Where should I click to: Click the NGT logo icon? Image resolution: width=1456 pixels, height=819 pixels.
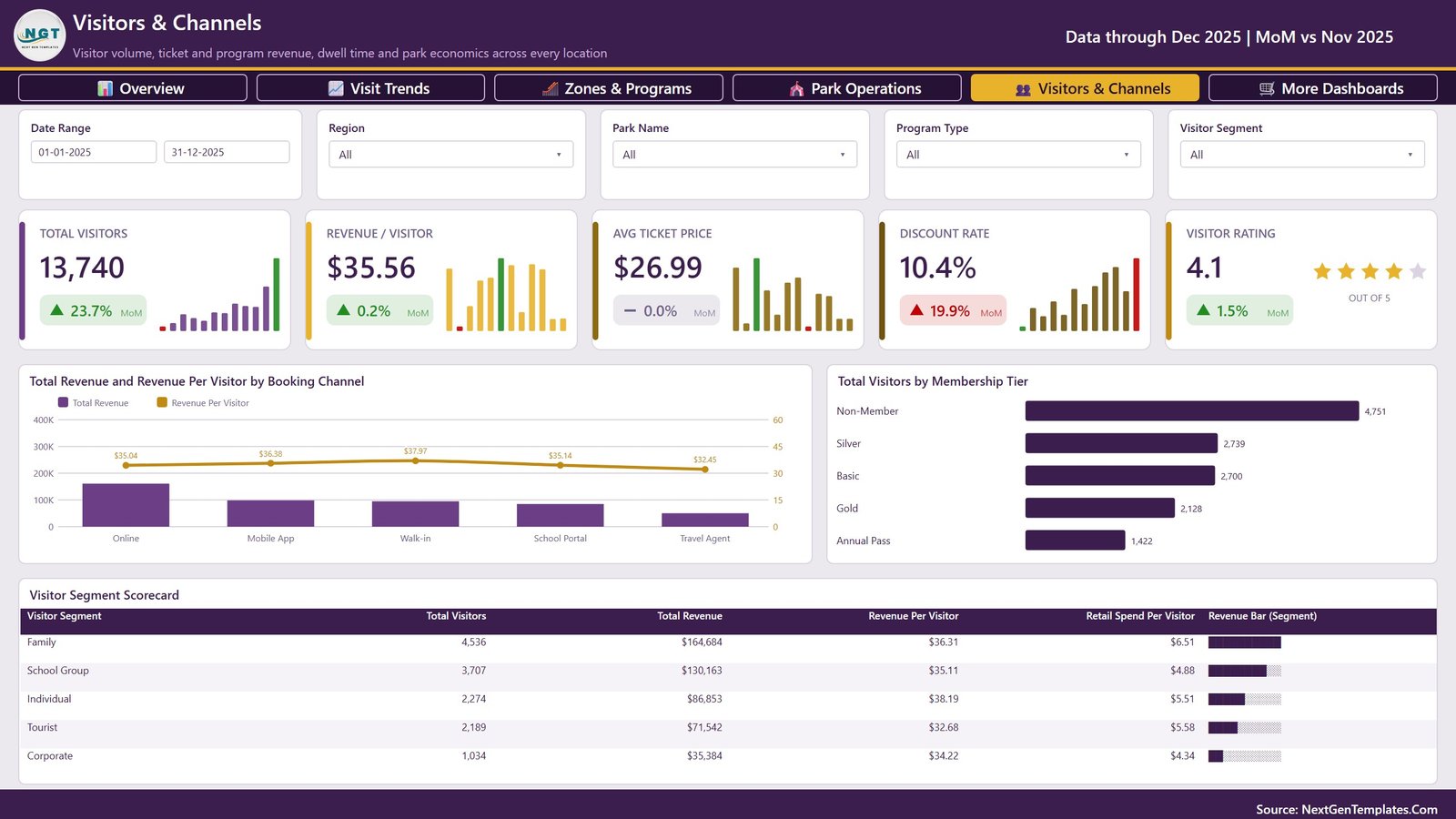[40, 35]
